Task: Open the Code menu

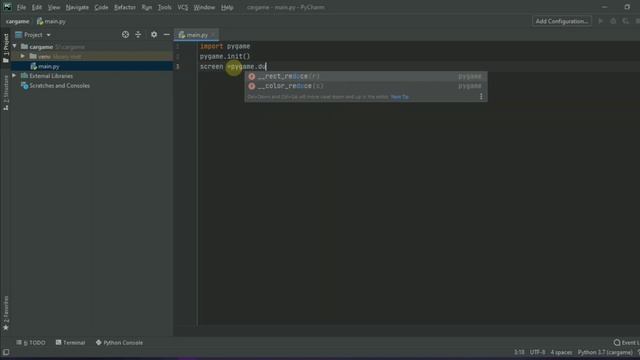Action: point(101,7)
